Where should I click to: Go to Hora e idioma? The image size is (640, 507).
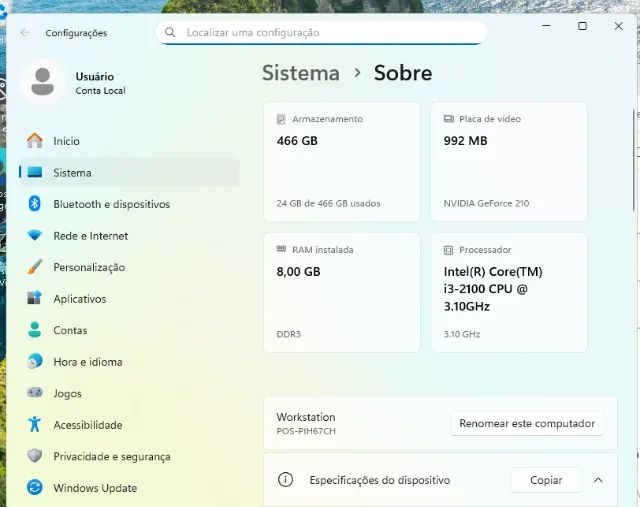tap(129, 362)
